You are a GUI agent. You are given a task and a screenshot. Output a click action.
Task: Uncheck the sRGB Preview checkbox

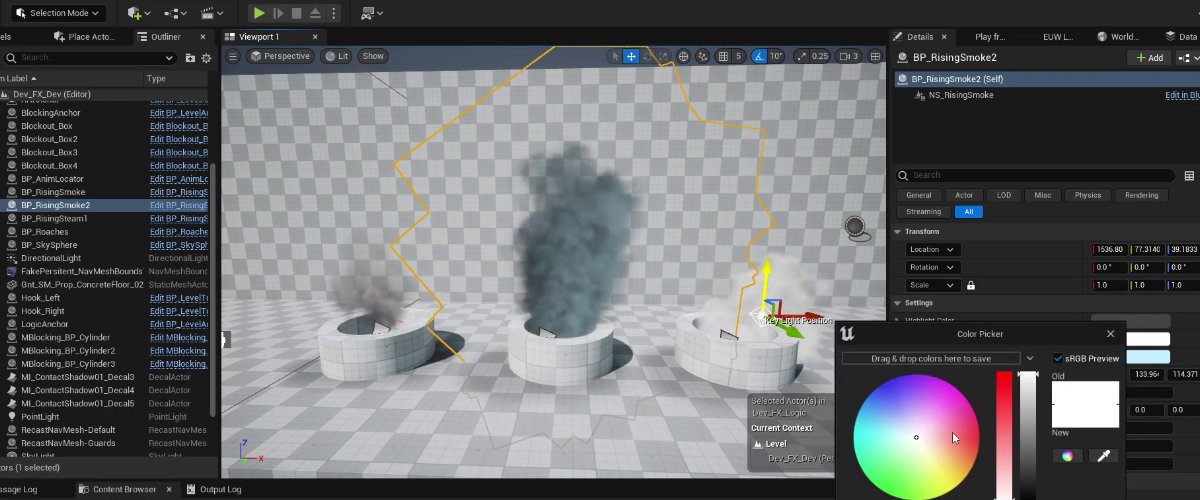1059,358
